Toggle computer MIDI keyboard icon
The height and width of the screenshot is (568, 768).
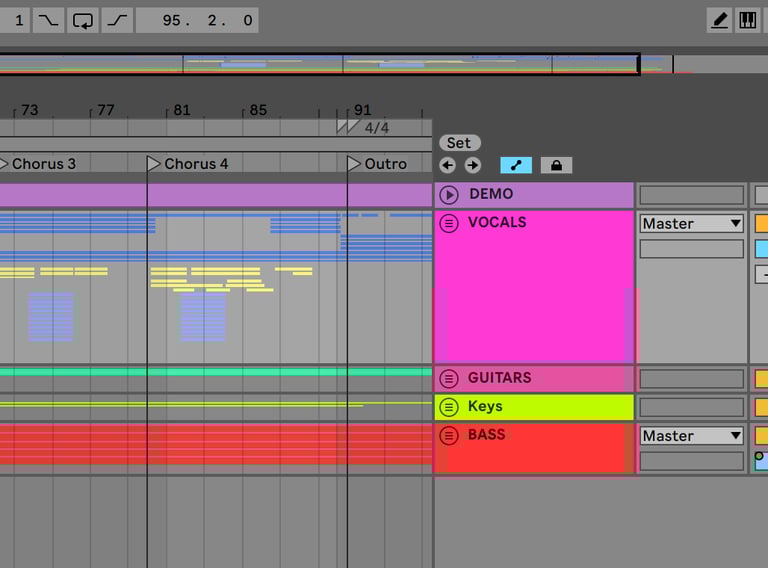[747, 20]
